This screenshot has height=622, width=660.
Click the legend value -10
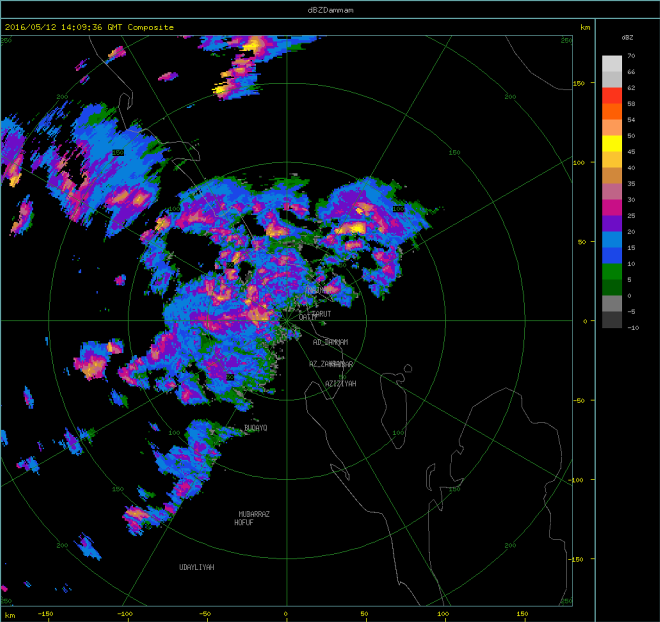(633, 327)
